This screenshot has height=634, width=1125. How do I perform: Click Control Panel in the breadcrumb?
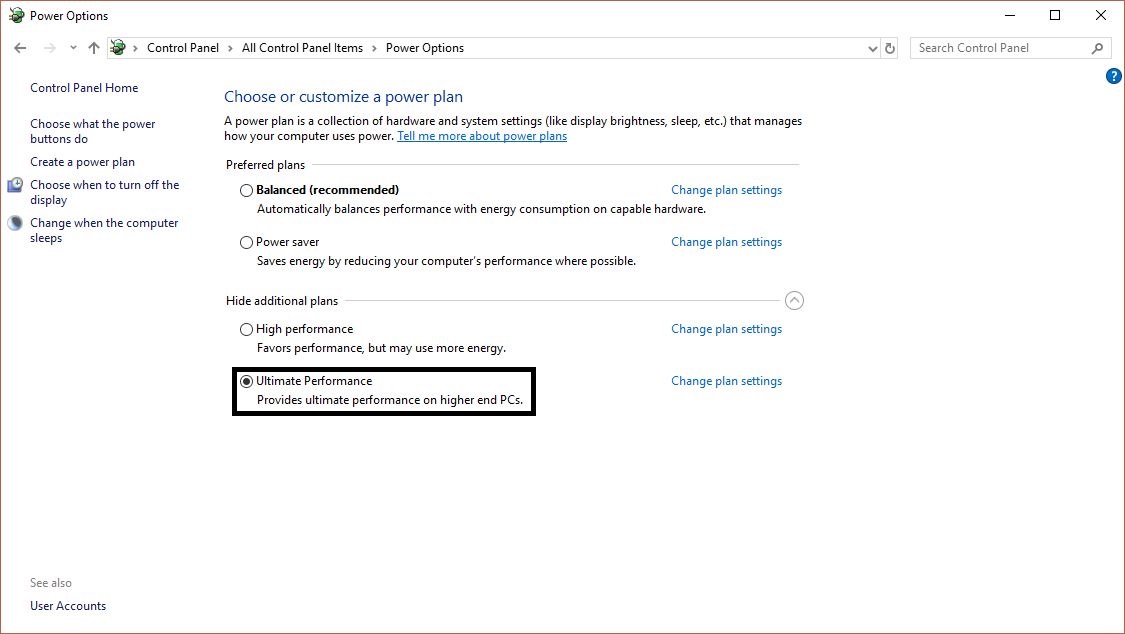coord(183,48)
